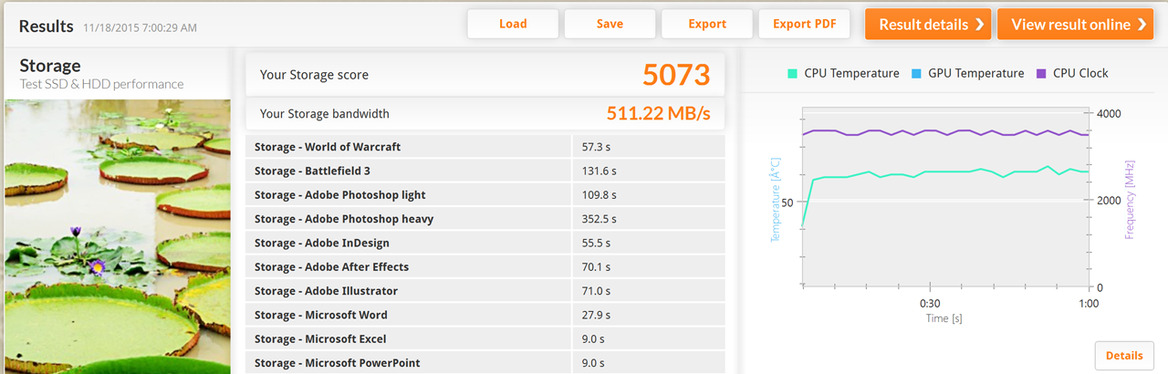Click the Storage test water lily thumbnail

117,236
